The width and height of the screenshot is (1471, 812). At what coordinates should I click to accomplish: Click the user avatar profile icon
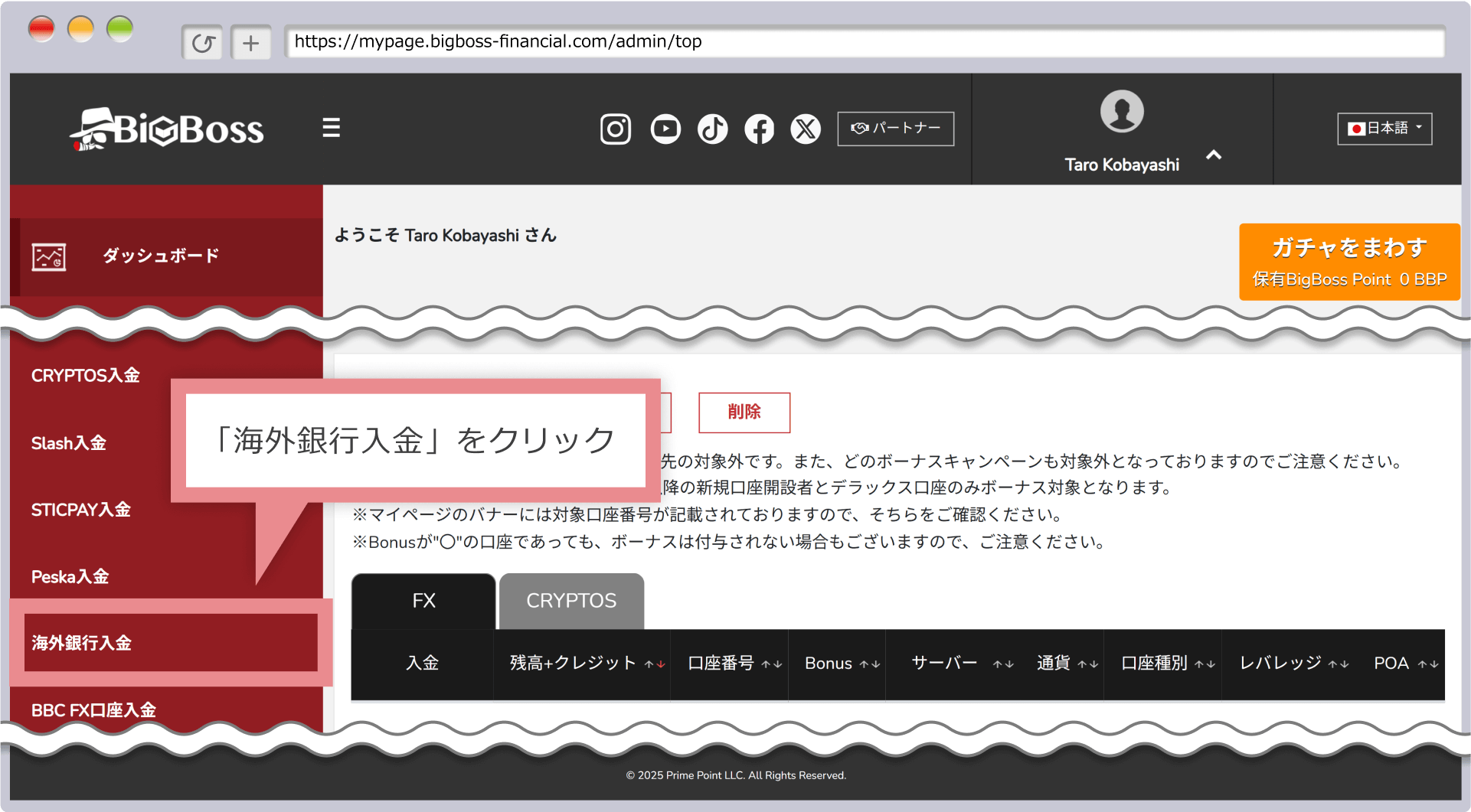1121,112
